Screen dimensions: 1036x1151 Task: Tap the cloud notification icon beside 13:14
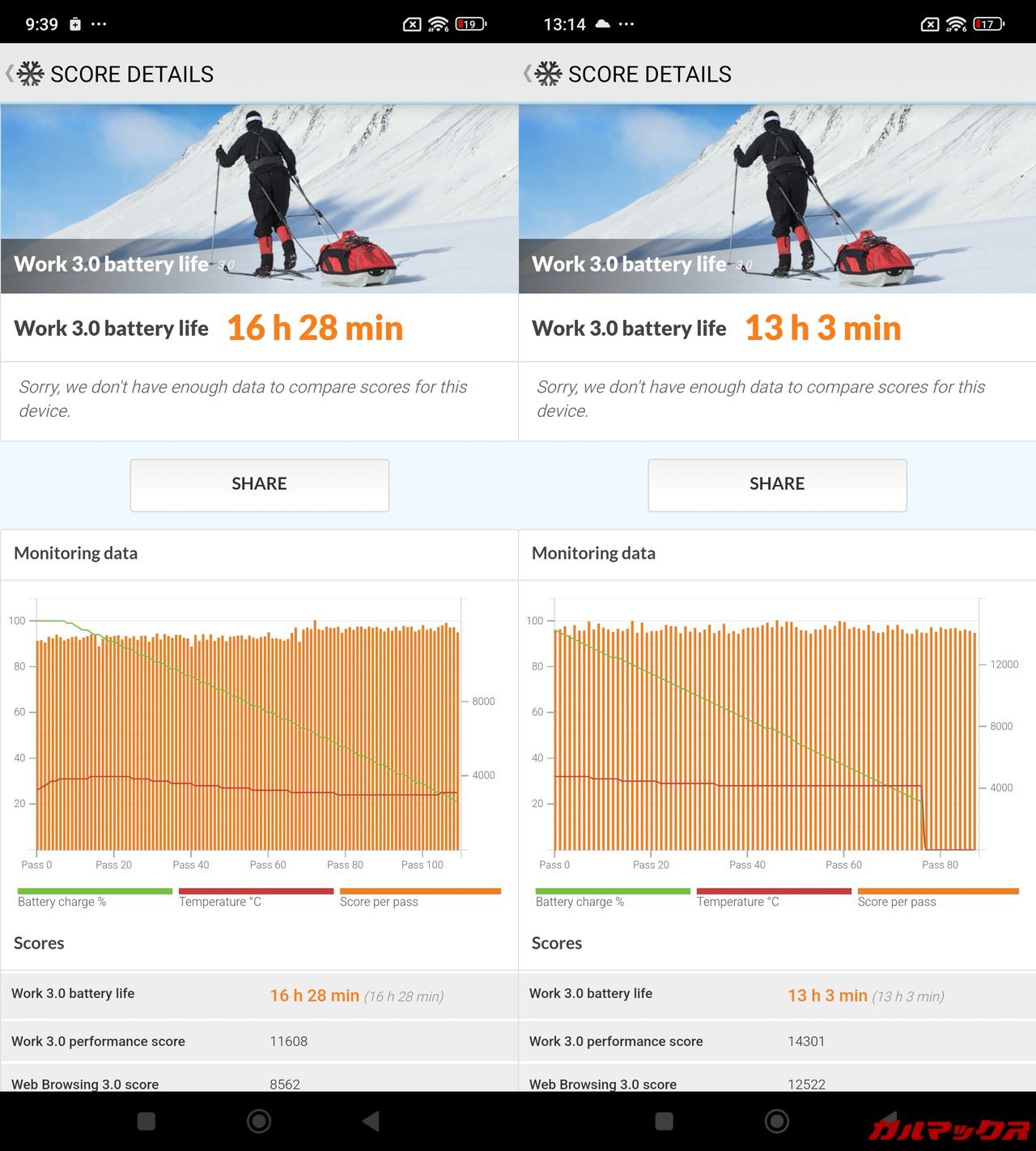pos(602,24)
